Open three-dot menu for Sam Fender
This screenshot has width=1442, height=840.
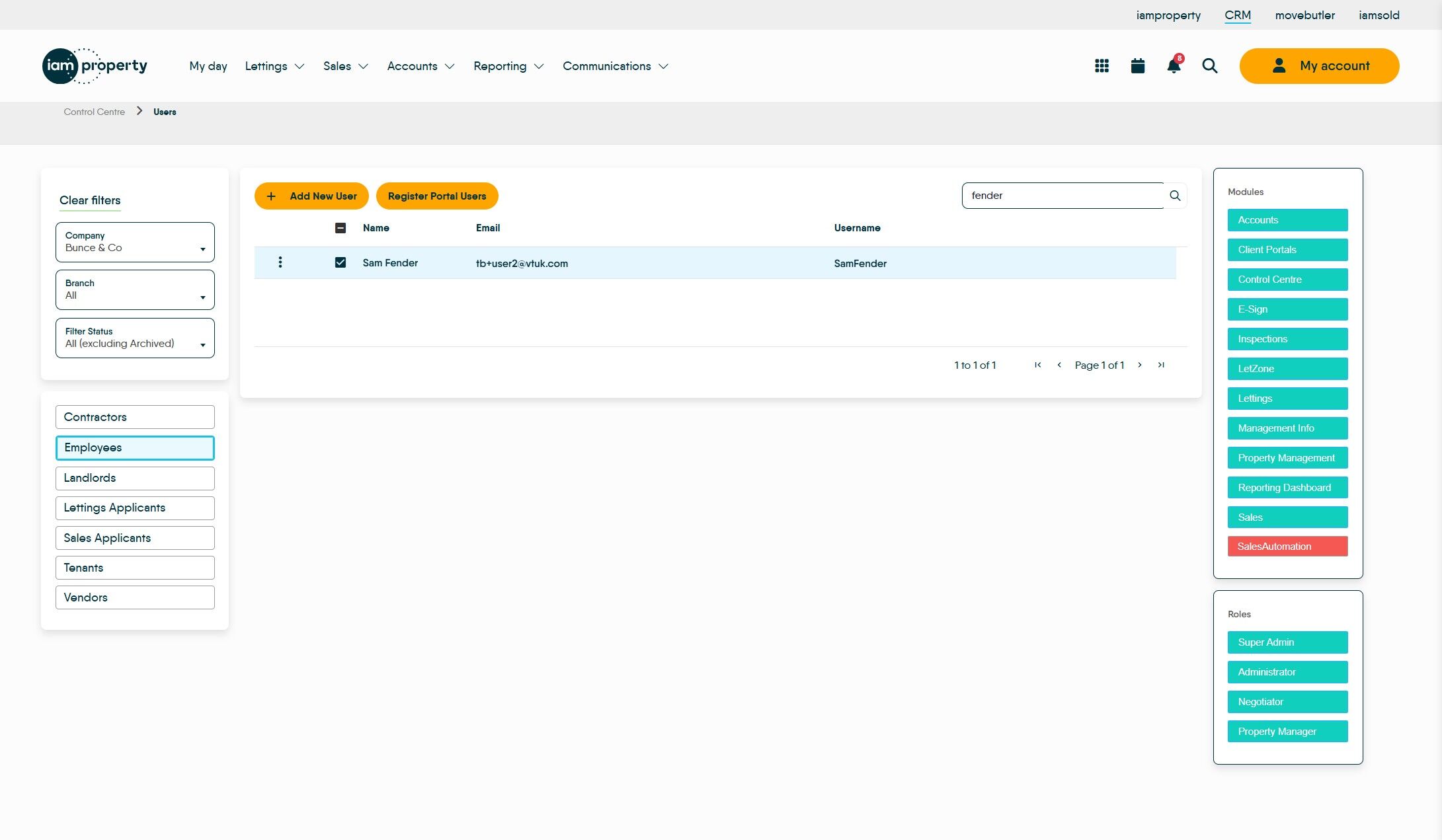pos(280,262)
